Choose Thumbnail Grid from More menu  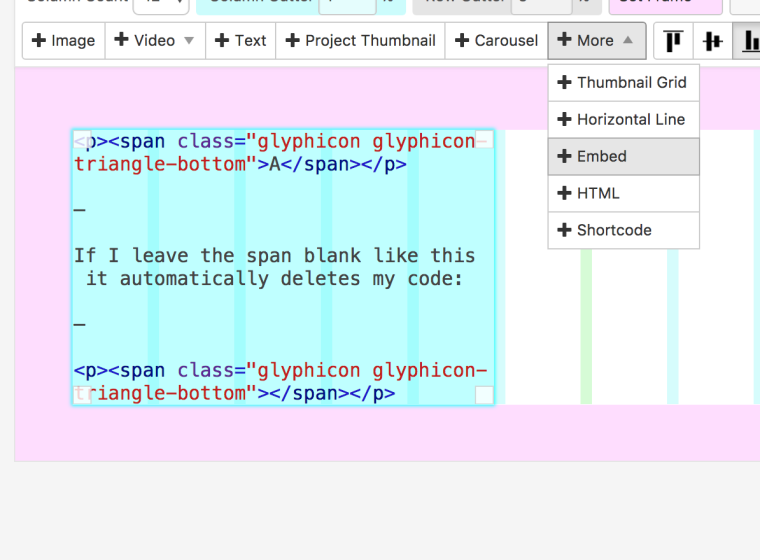pyautogui.click(x=623, y=82)
